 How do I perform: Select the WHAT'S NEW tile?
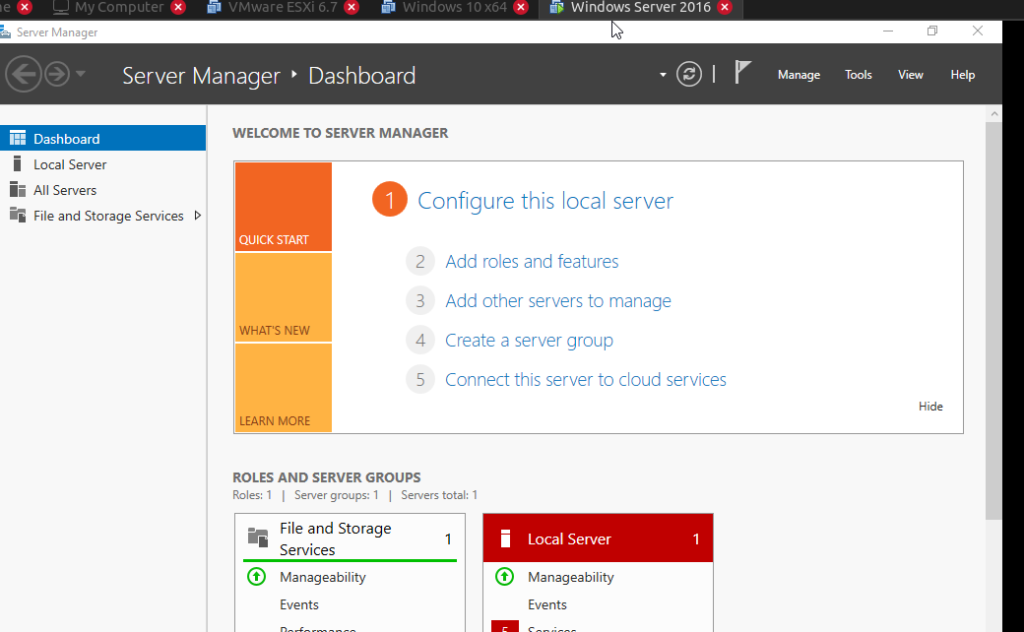[x=283, y=297]
